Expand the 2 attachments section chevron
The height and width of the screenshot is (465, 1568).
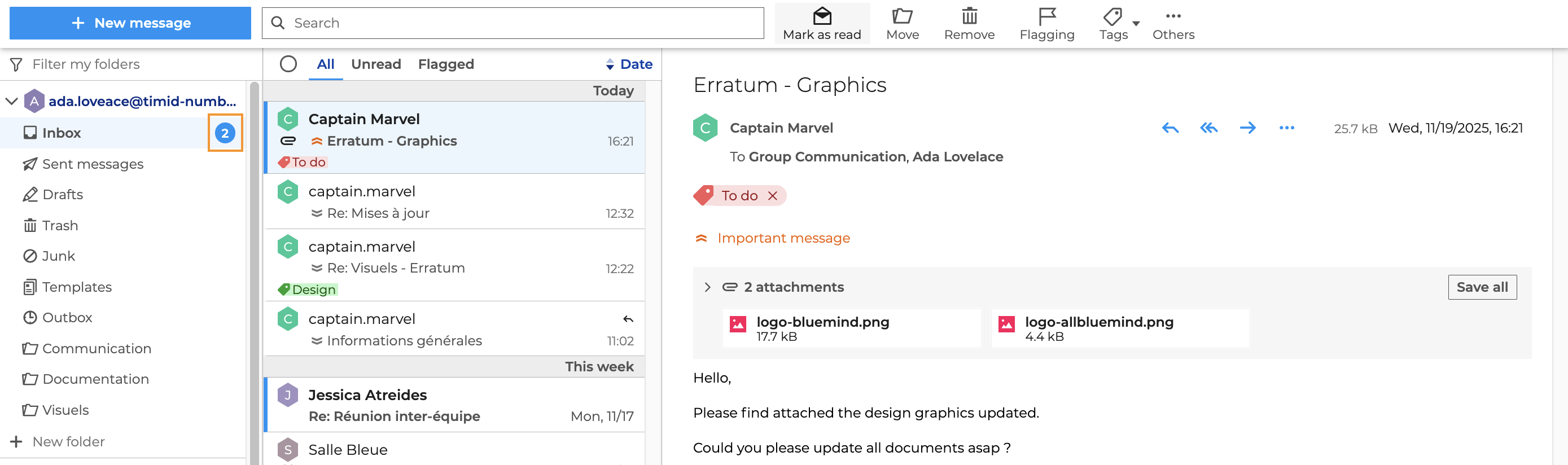[707, 287]
